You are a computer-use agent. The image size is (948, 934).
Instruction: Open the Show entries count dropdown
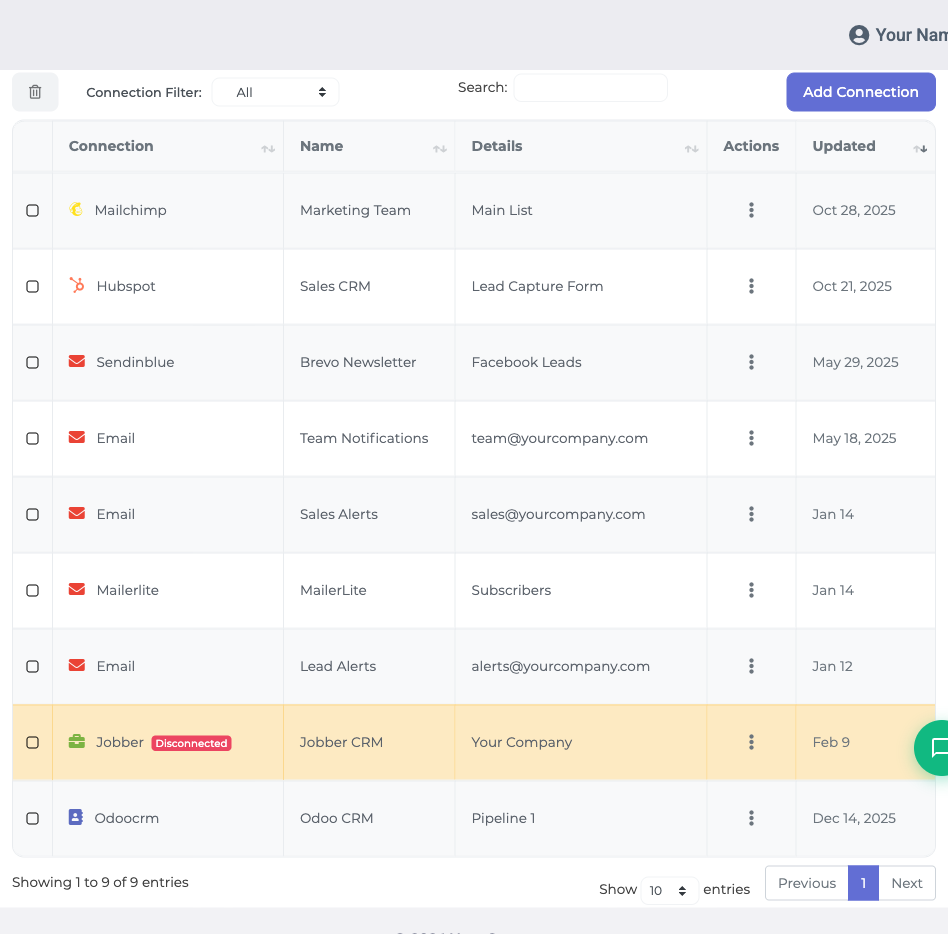pos(669,890)
